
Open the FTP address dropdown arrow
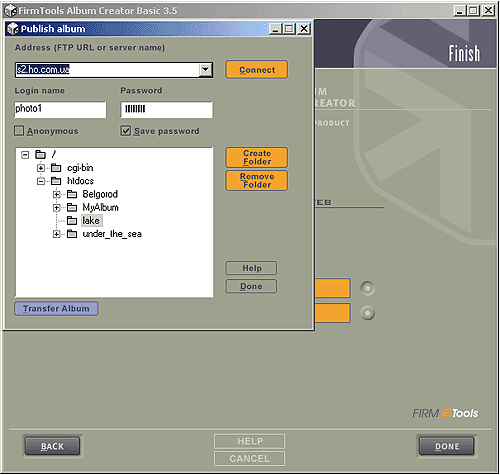pos(205,70)
